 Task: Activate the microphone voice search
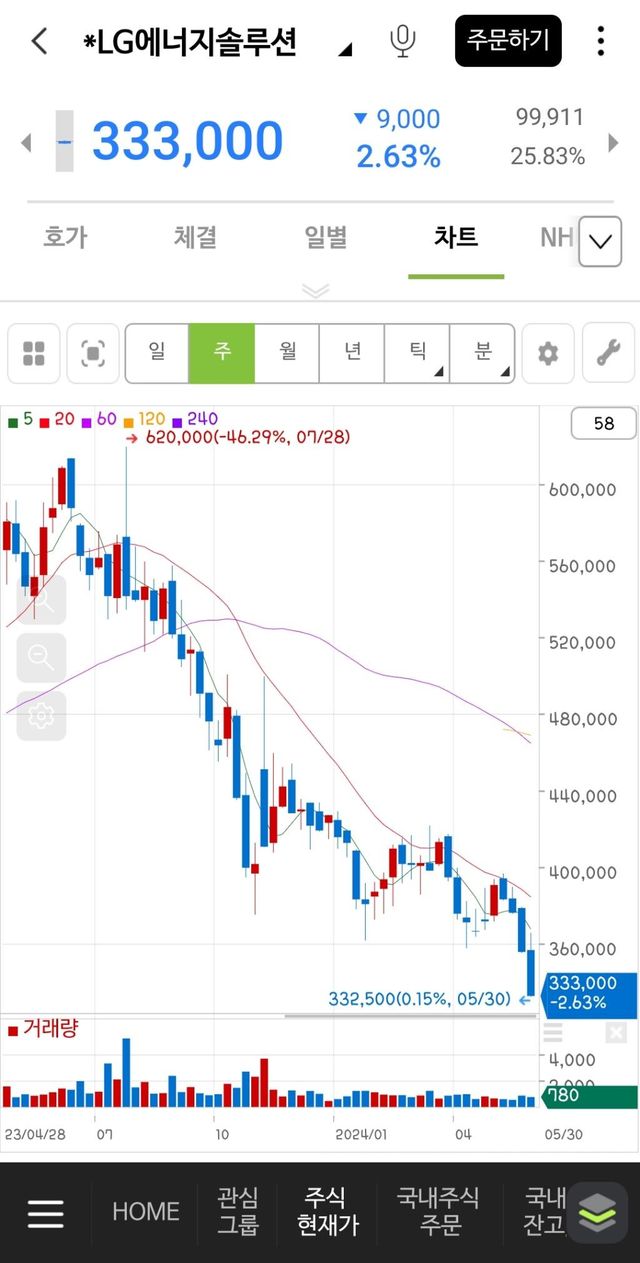[x=402, y=41]
